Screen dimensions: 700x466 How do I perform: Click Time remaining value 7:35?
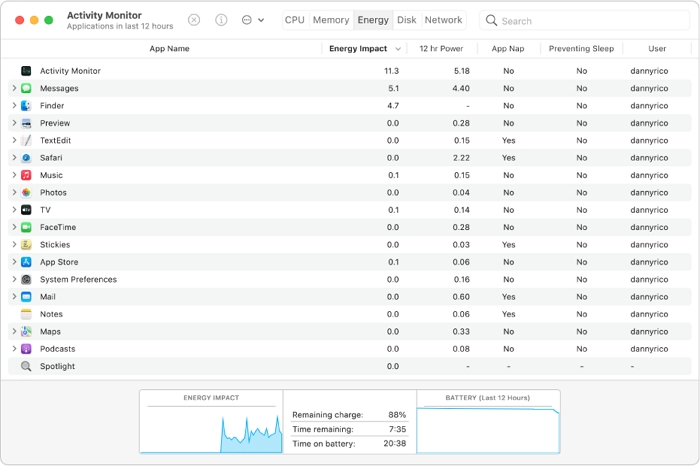pos(397,429)
